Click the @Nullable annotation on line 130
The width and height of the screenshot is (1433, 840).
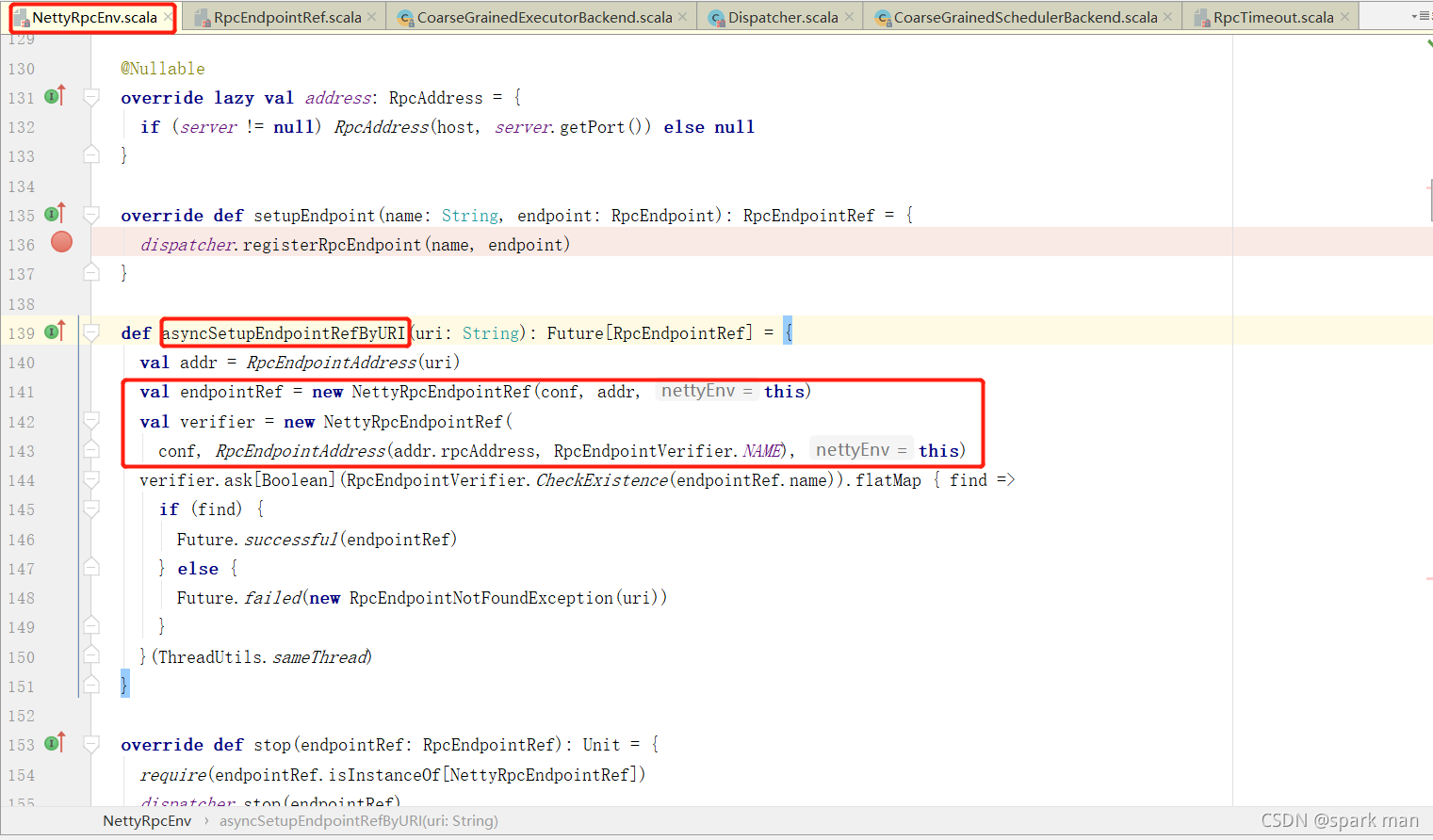coord(163,69)
